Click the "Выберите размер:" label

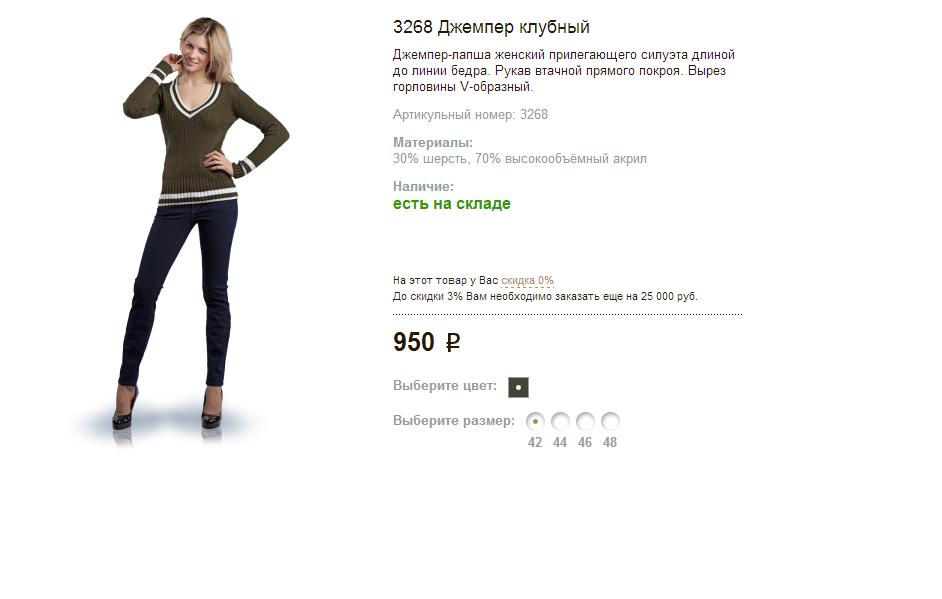click(x=454, y=421)
